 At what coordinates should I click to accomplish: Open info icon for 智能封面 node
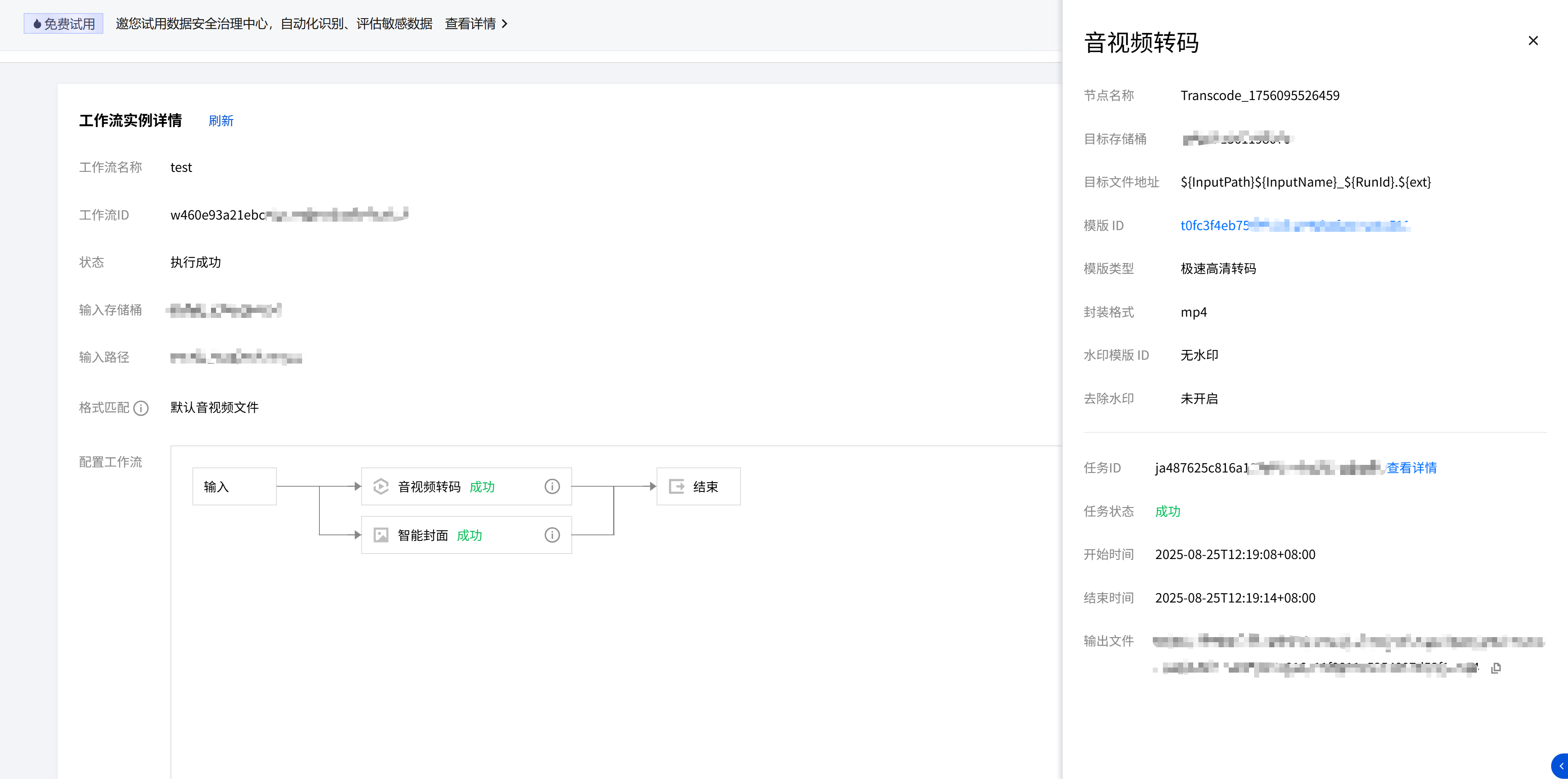[x=552, y=535]
